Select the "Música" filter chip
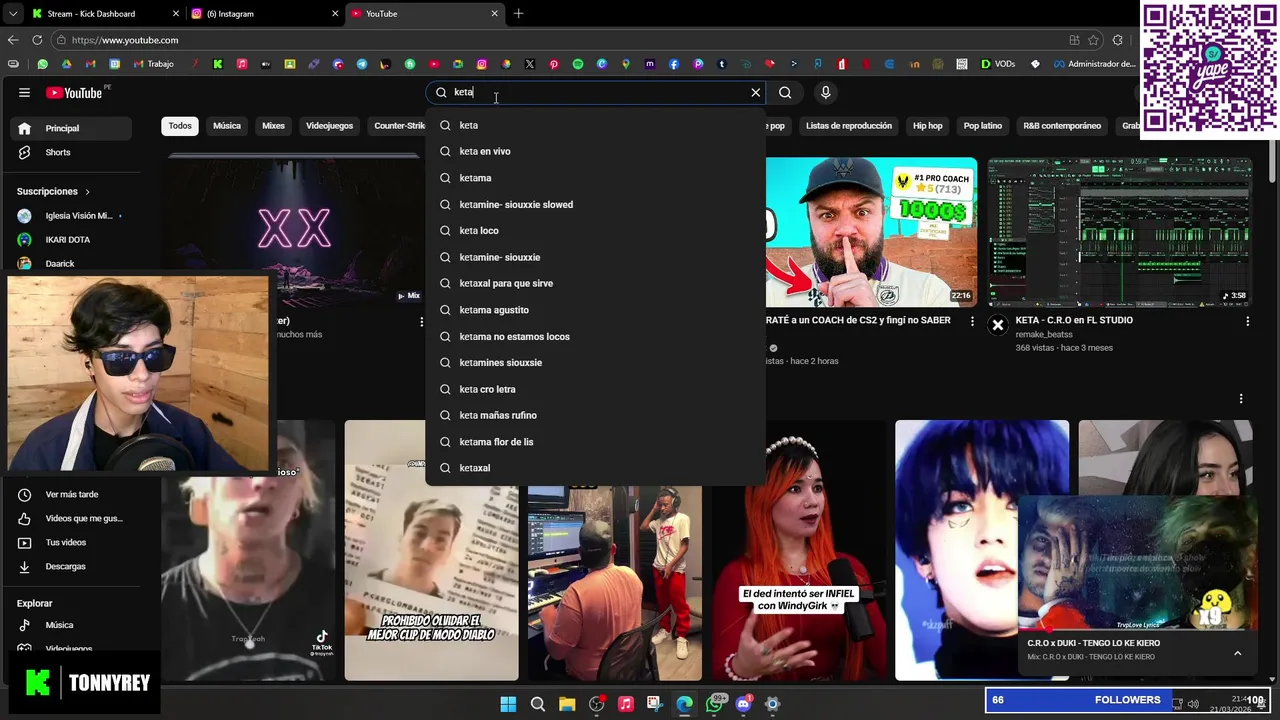 click(227, 126)
